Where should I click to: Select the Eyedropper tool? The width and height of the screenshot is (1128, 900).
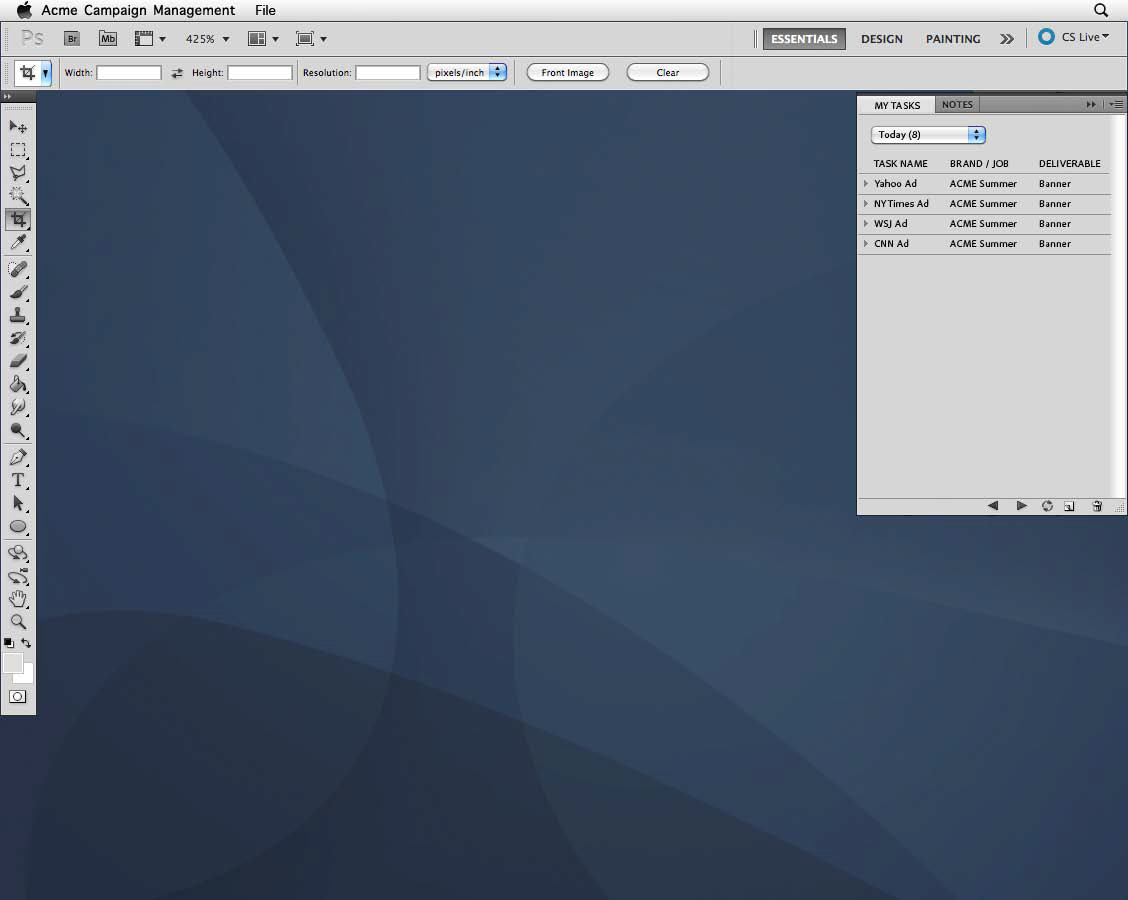(18, 243)
